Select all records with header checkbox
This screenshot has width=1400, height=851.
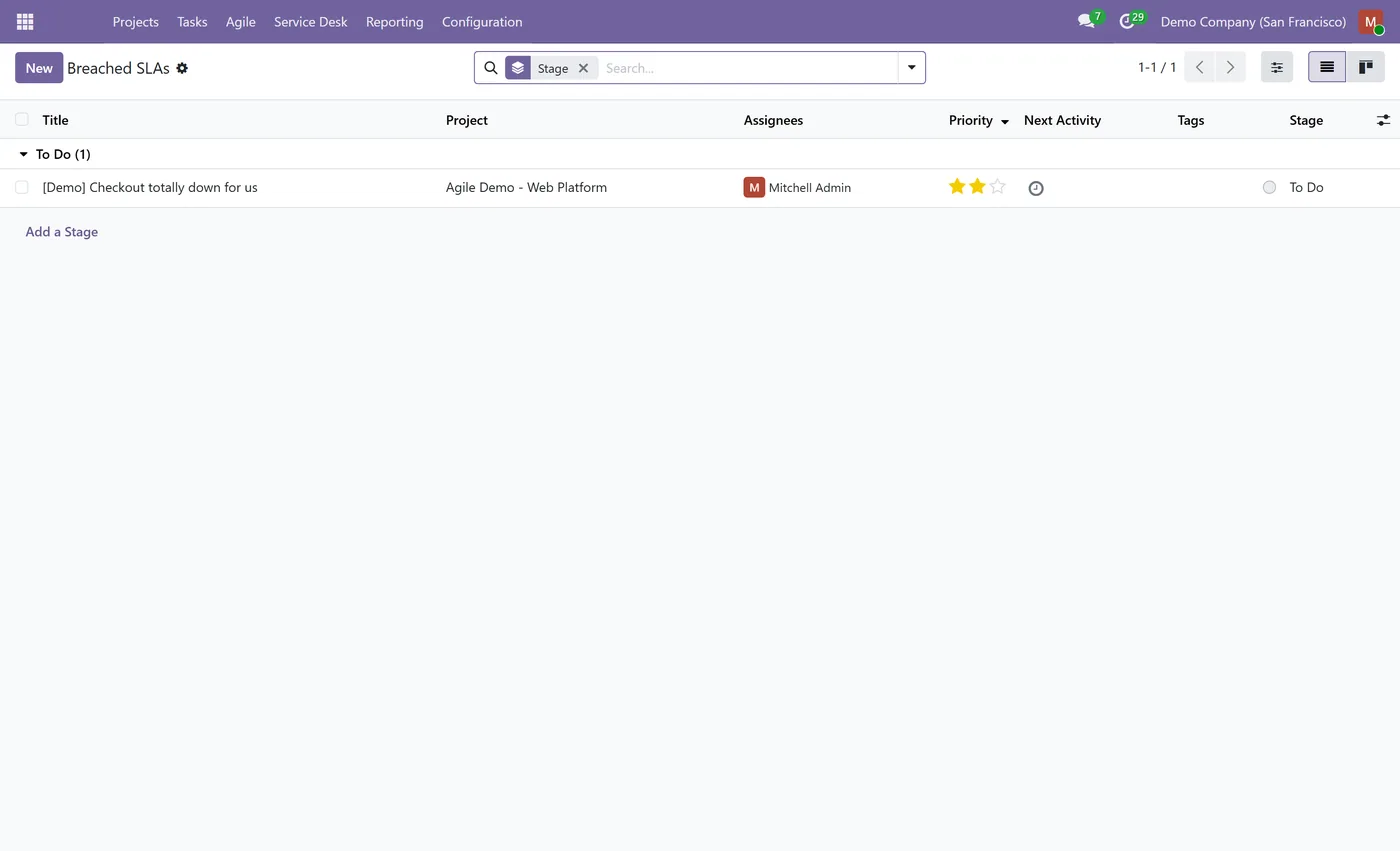(22, 120)
